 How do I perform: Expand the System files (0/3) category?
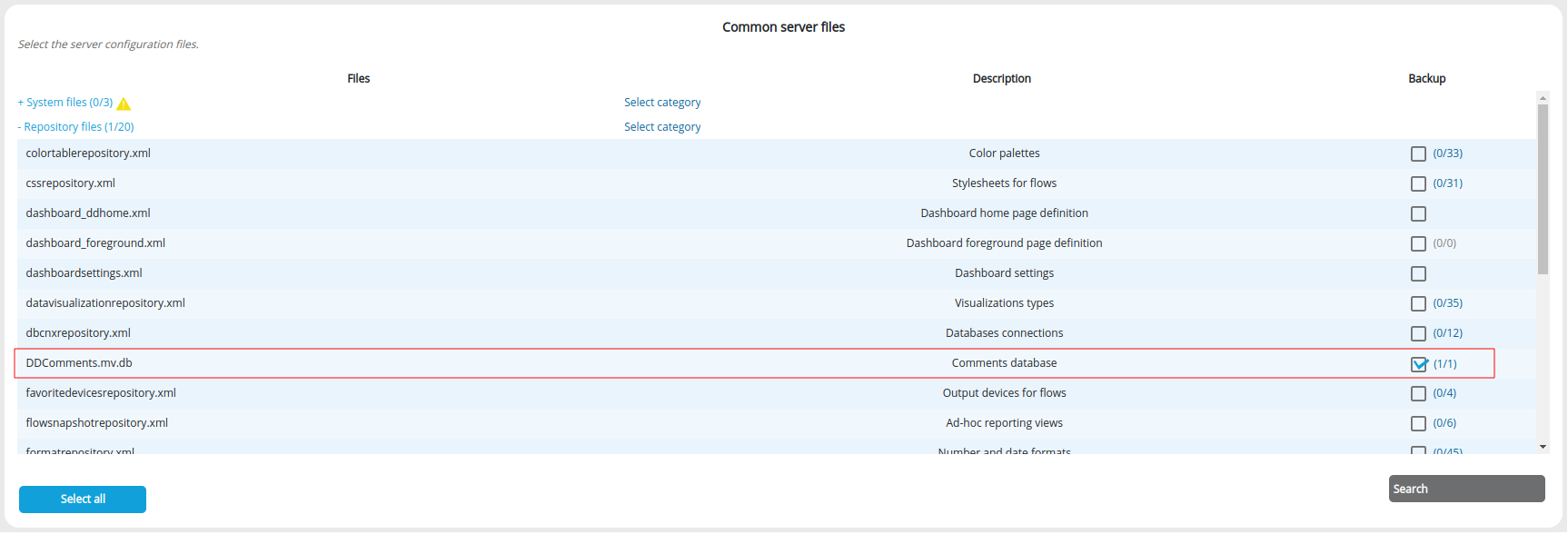65,103
